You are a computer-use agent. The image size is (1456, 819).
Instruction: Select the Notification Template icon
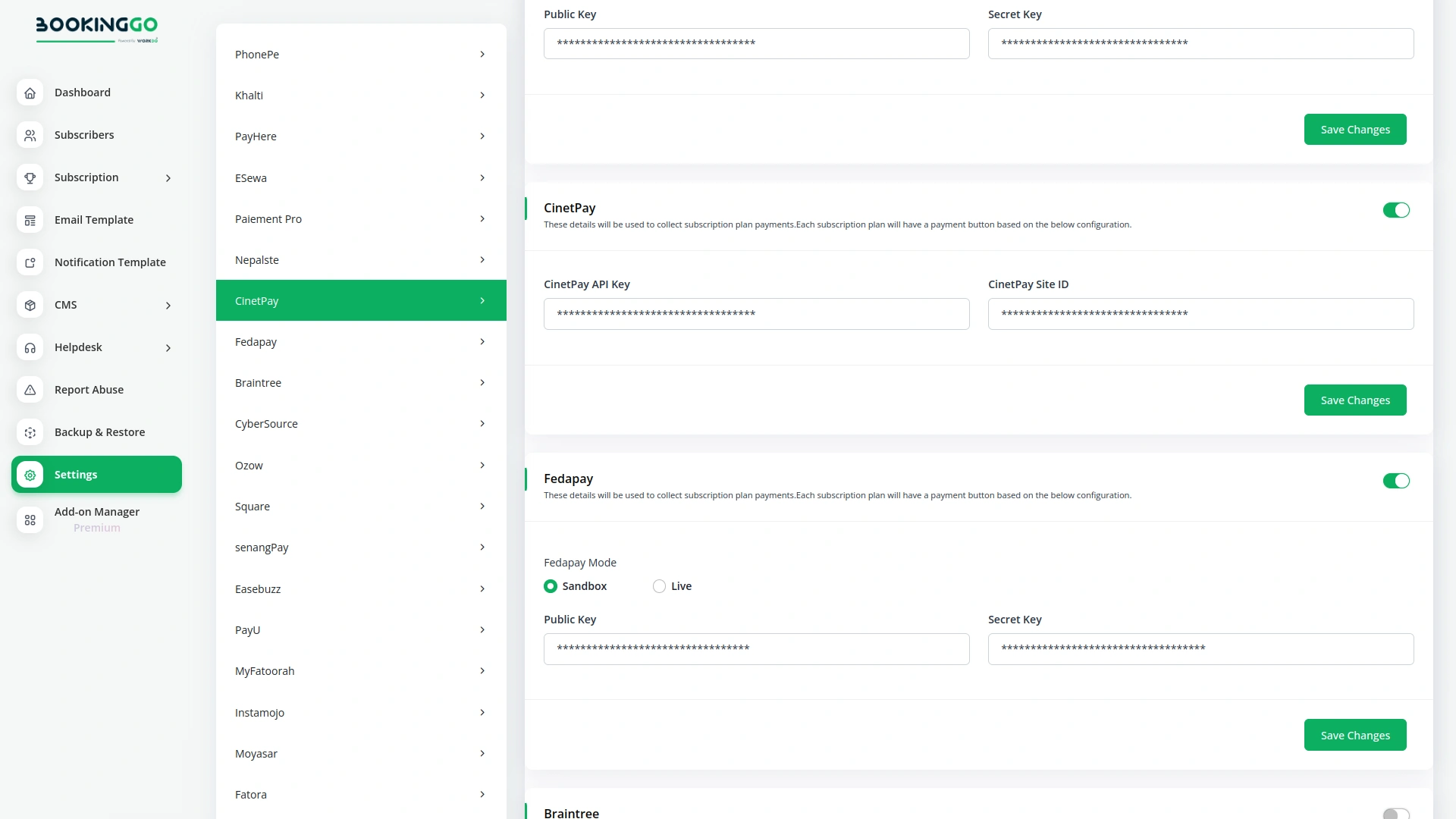coord(30,262)
